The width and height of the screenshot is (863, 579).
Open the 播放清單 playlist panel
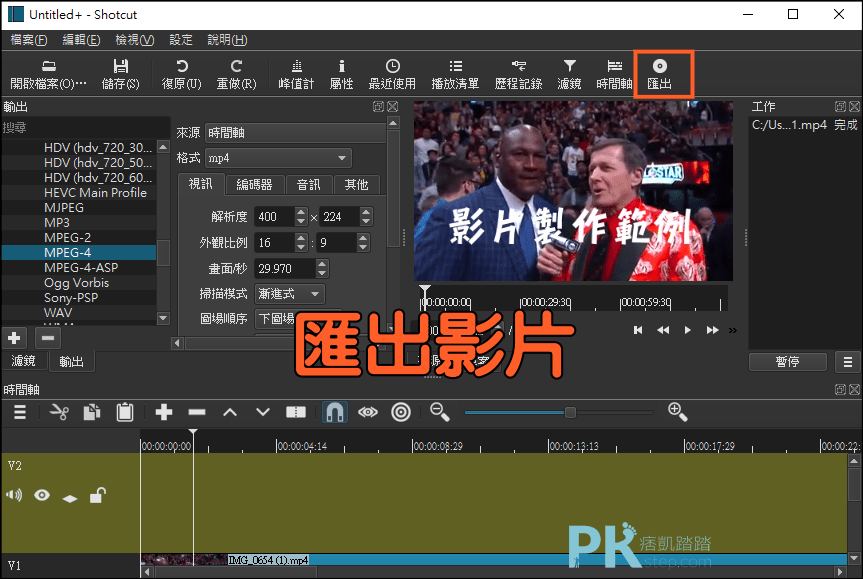tap(455, 74)
